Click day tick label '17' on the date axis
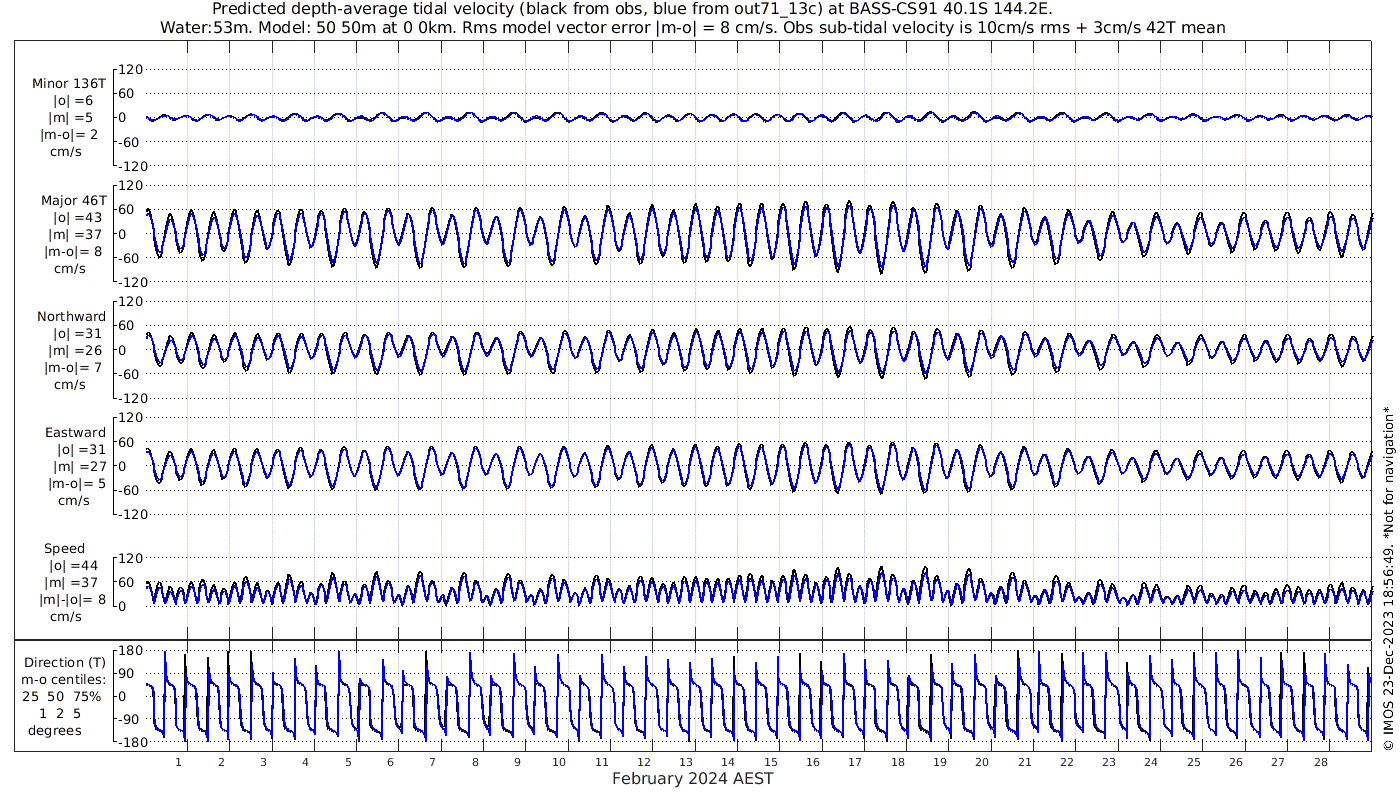The height and width of the screenshot is (800, 1400). tap(855, 762)
